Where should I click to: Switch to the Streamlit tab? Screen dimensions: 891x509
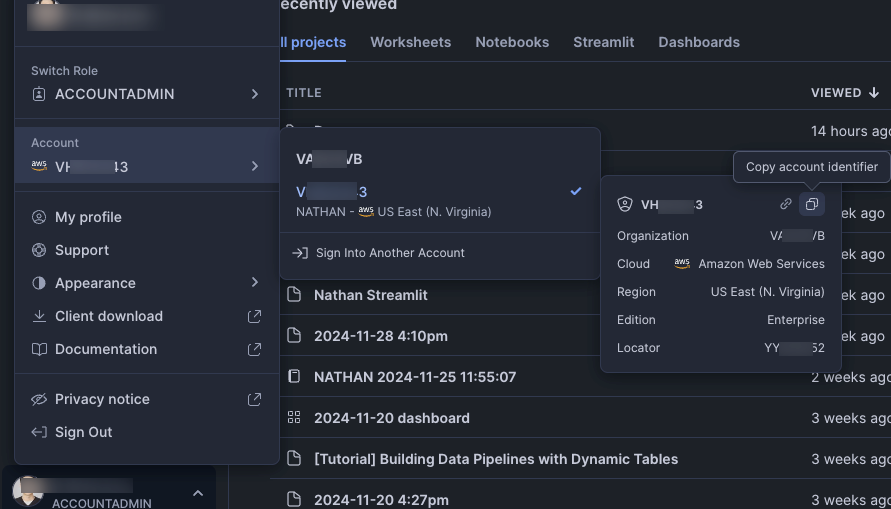tap(603, 43)
